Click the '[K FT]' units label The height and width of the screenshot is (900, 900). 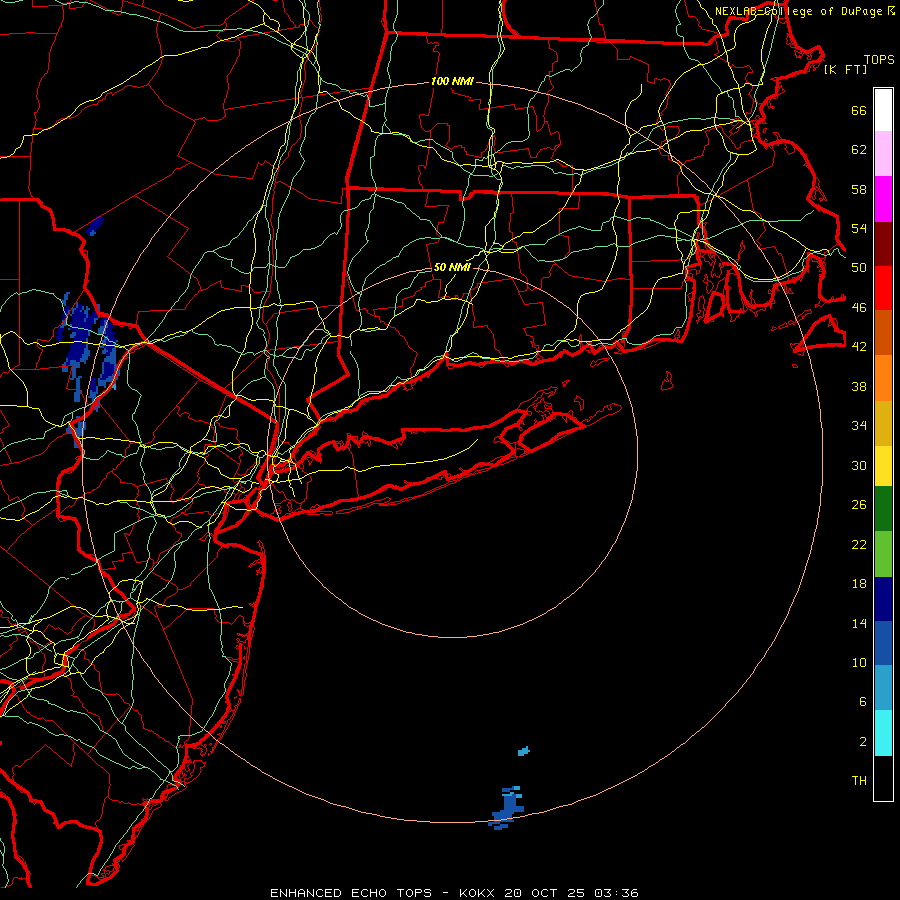[845, 69]
